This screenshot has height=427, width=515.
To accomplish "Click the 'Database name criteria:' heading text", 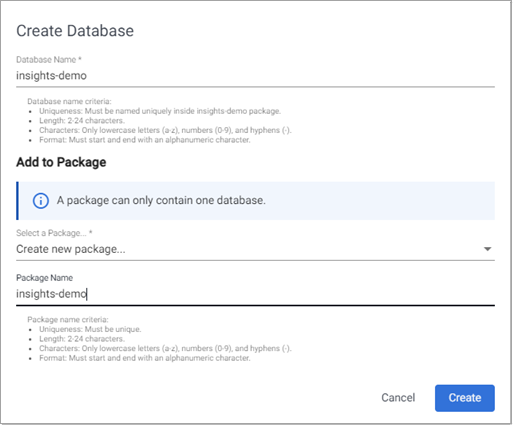I will [69, 101].
